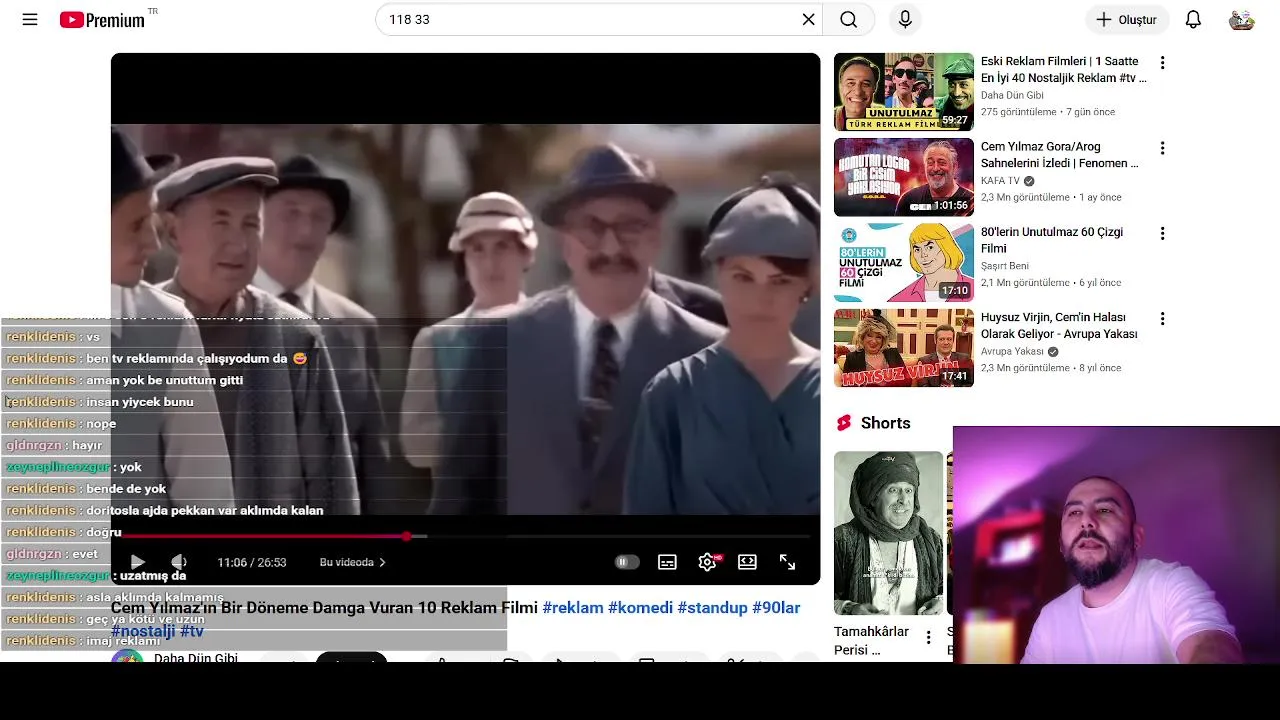1280x720 pixels.
Task: Start voice search with microphone
Action: point(905,20)
